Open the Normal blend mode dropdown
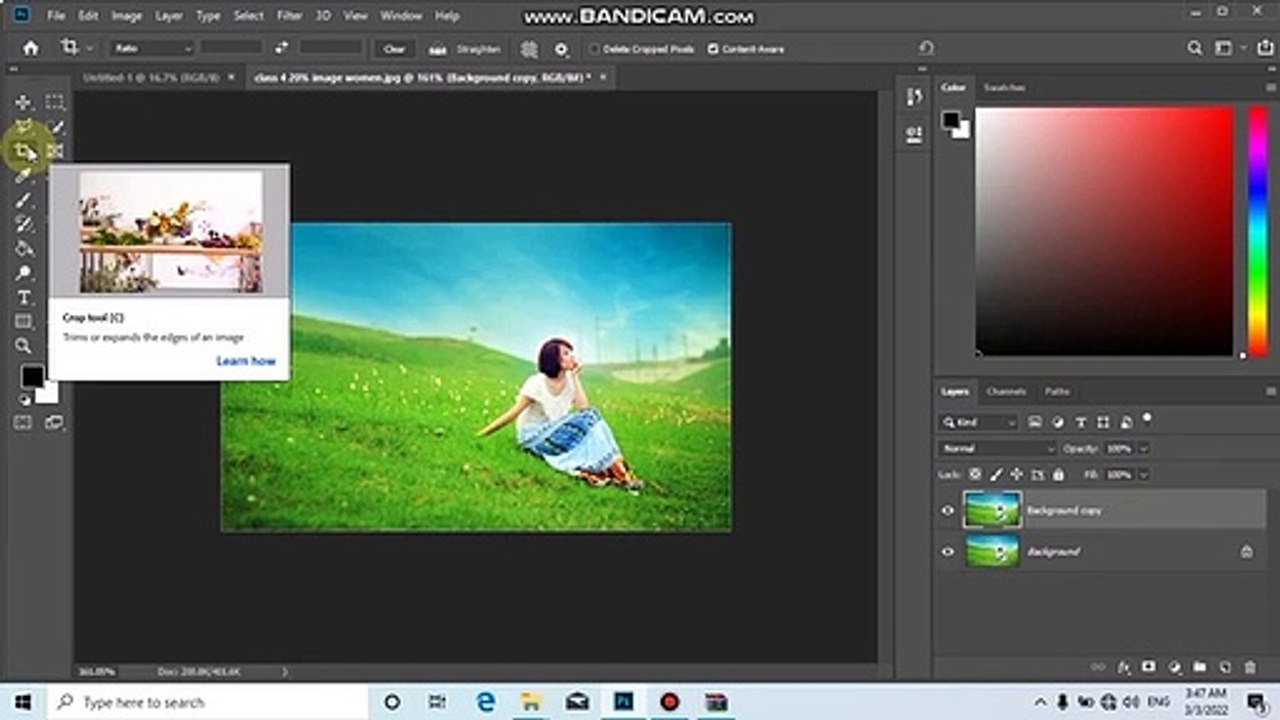Image resolution: width=1280 pixels, height=720 pixels. pyautogui.click(x=997, y=448)
